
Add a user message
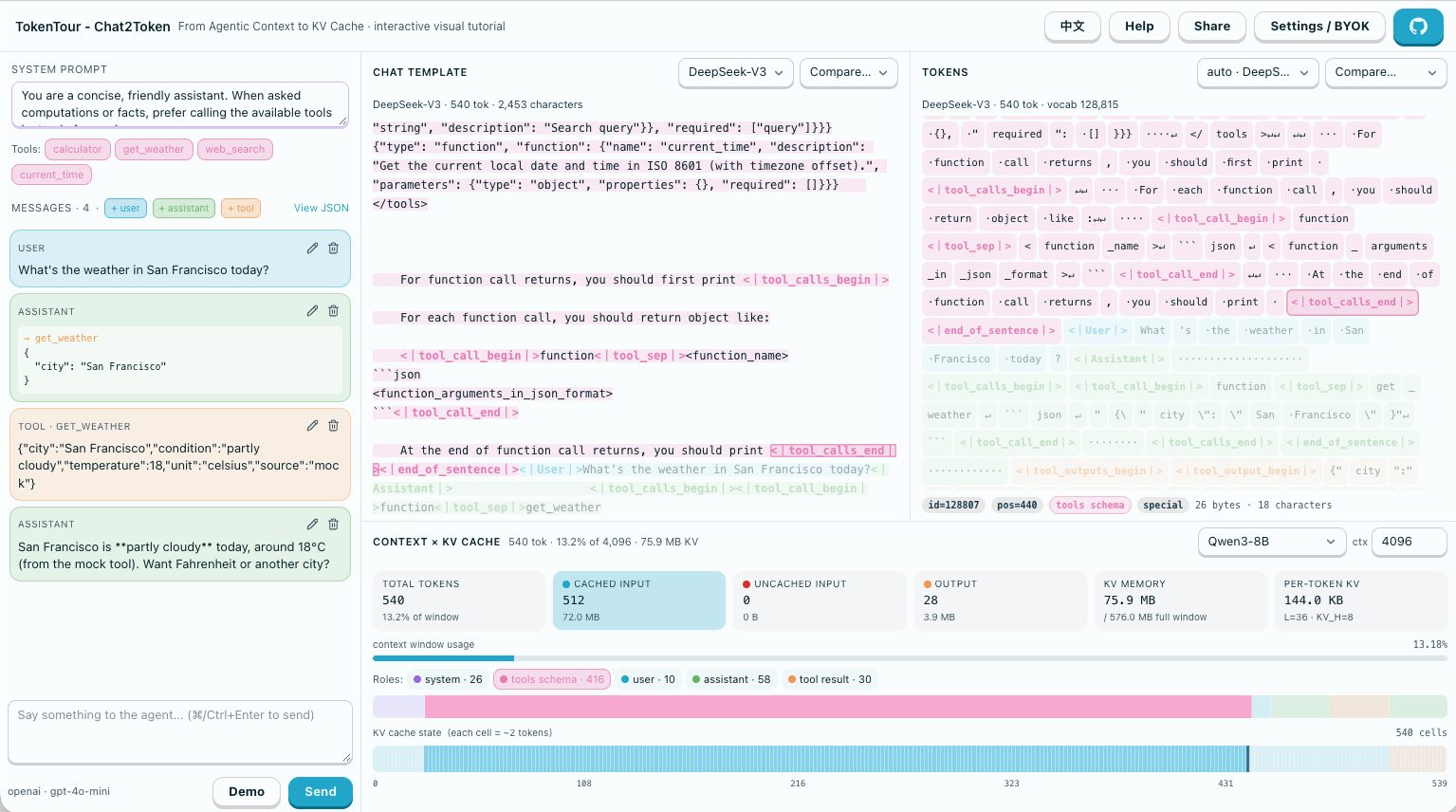[x=125, y=208]
